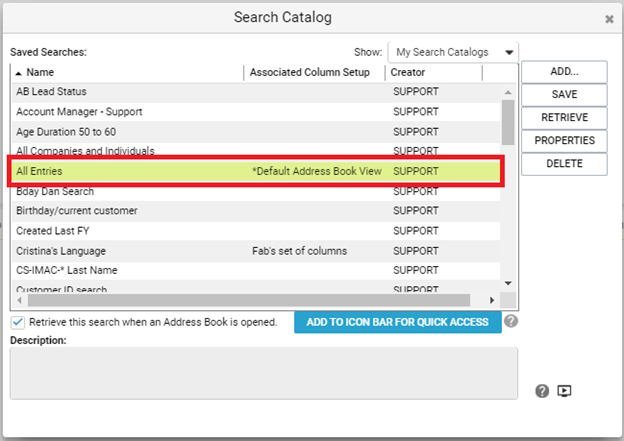
Task: Click the RETRIEVE button
Action: (564, 118)
